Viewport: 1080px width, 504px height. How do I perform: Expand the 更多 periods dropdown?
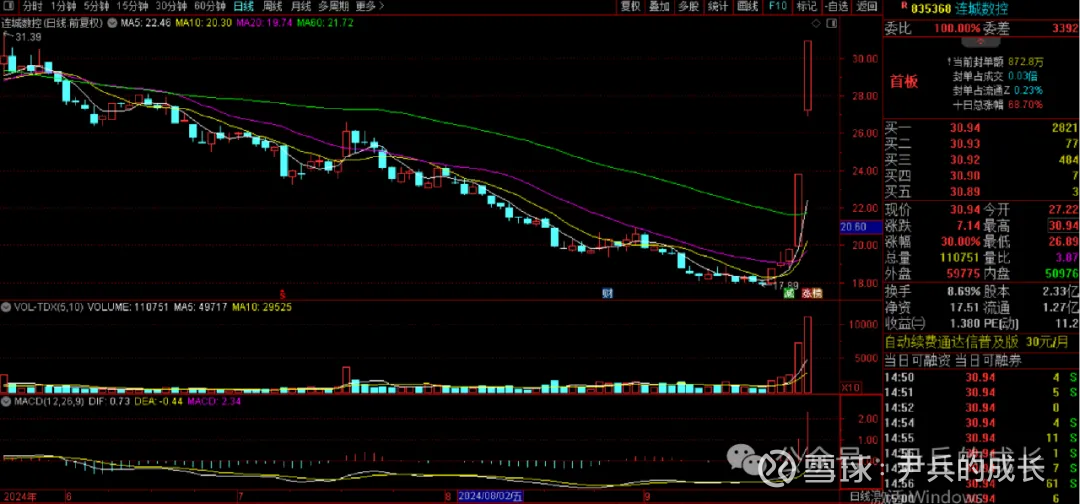[x=369, y=7]
